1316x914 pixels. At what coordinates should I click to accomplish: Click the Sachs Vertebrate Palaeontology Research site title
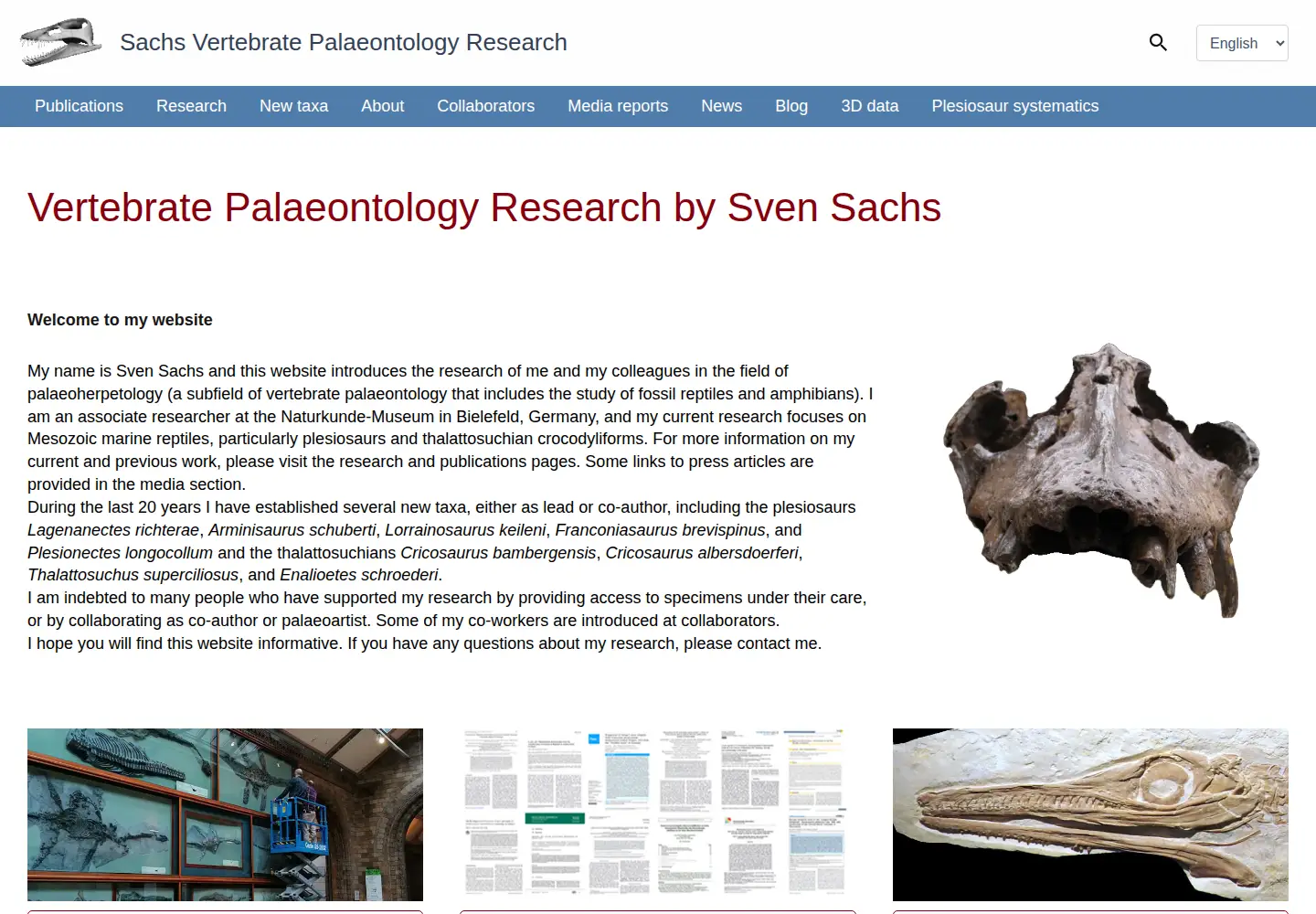[344, 42]
